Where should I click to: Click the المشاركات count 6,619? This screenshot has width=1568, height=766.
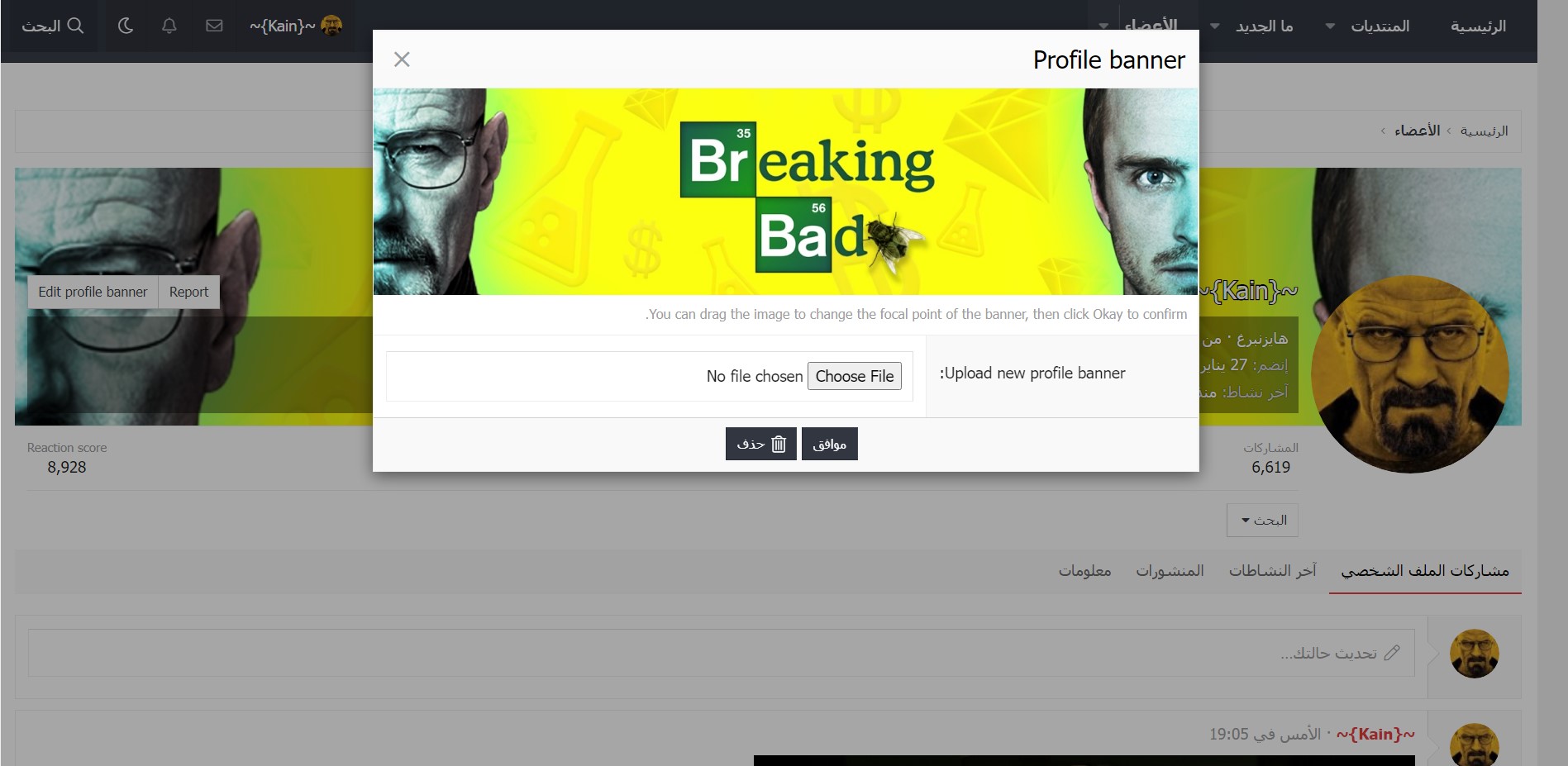[x=1270, y=467]
